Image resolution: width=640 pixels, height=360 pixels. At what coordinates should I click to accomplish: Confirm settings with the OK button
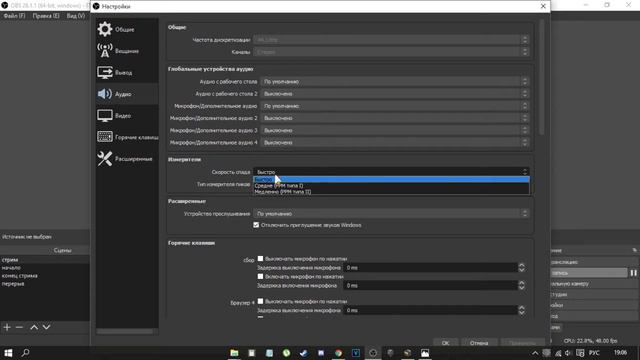click(x=445, y=343)
